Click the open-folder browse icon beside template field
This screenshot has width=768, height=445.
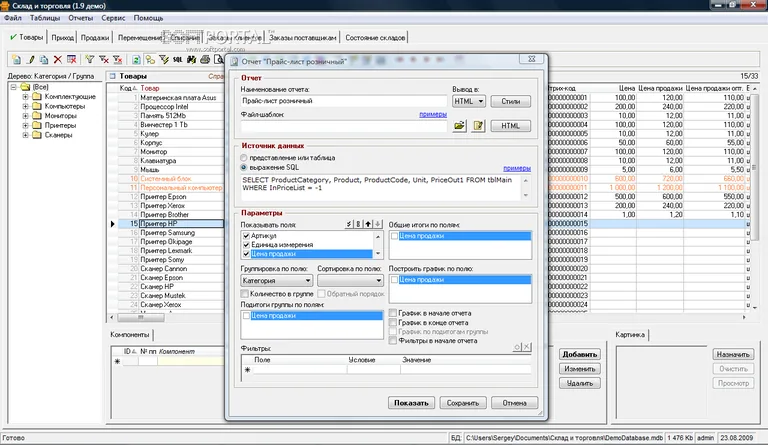(x=460, y=126)
